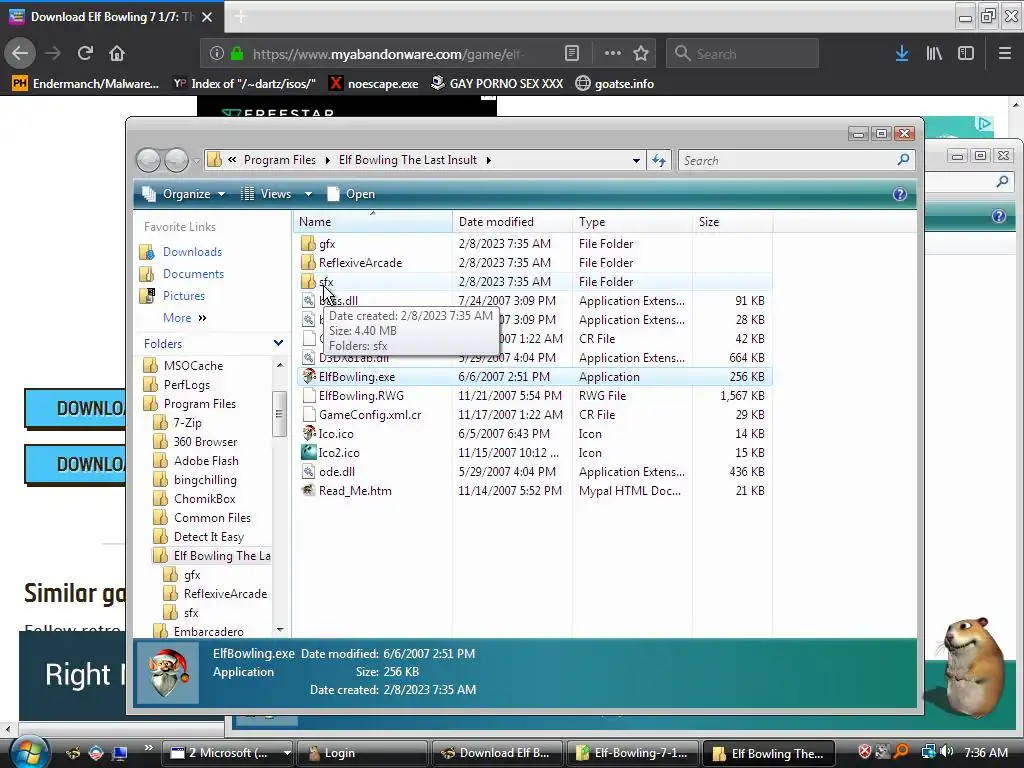Expand the 2 Microsoft taskbar group arrow

[287, 753]
